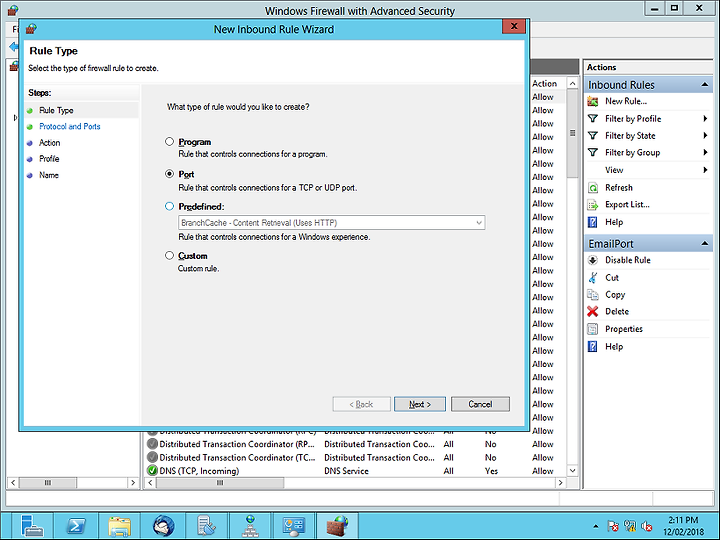720x540 pixels.
Task: Expand Filter by Group submenu arrow
Action: coord(705,152)
